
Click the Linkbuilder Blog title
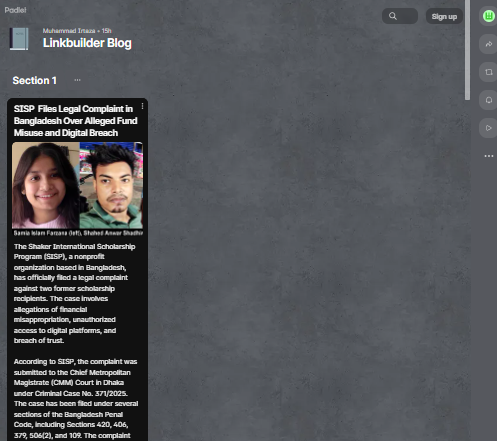[87, 43]
